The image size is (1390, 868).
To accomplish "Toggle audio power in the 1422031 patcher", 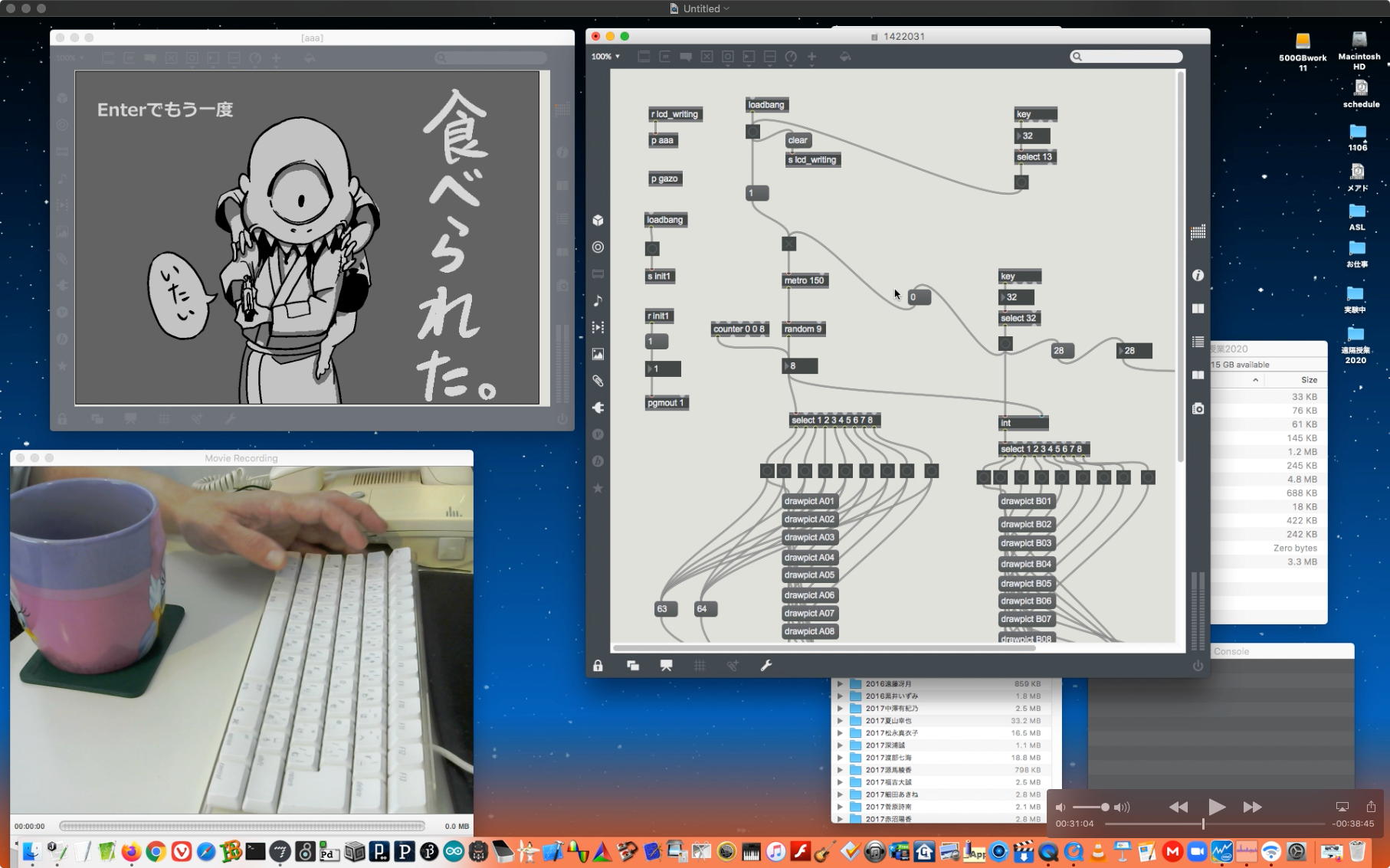I will (1198, 666).
